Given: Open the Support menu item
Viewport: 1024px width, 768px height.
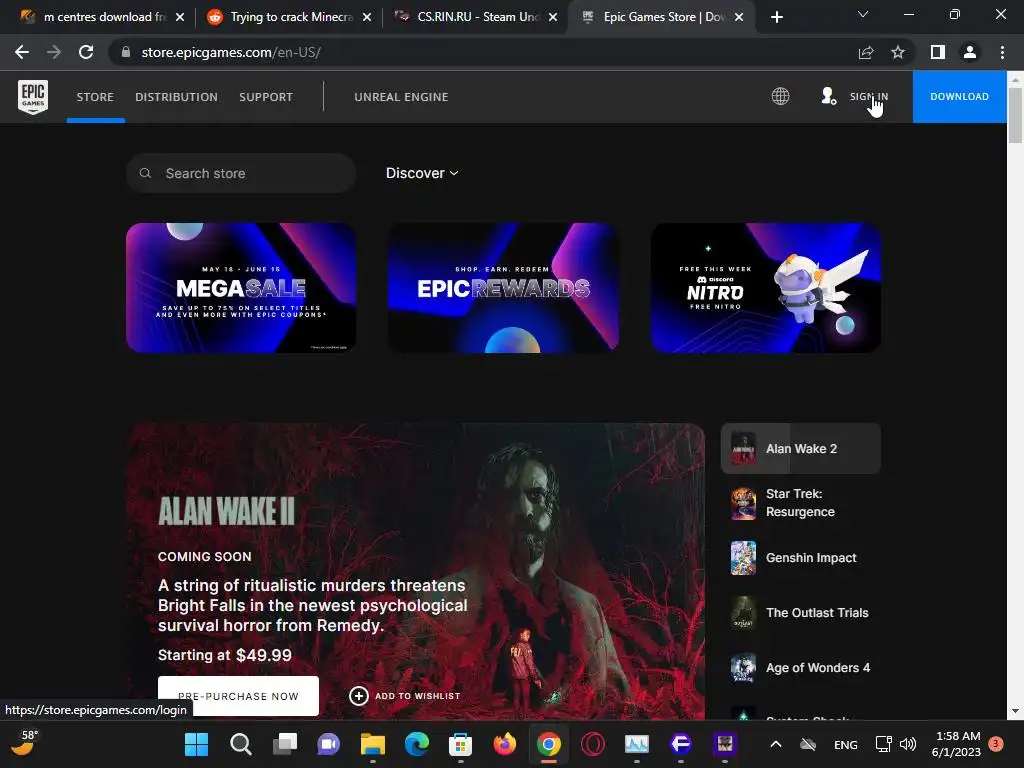Looking at the screenshot, I should coord(266,97).
